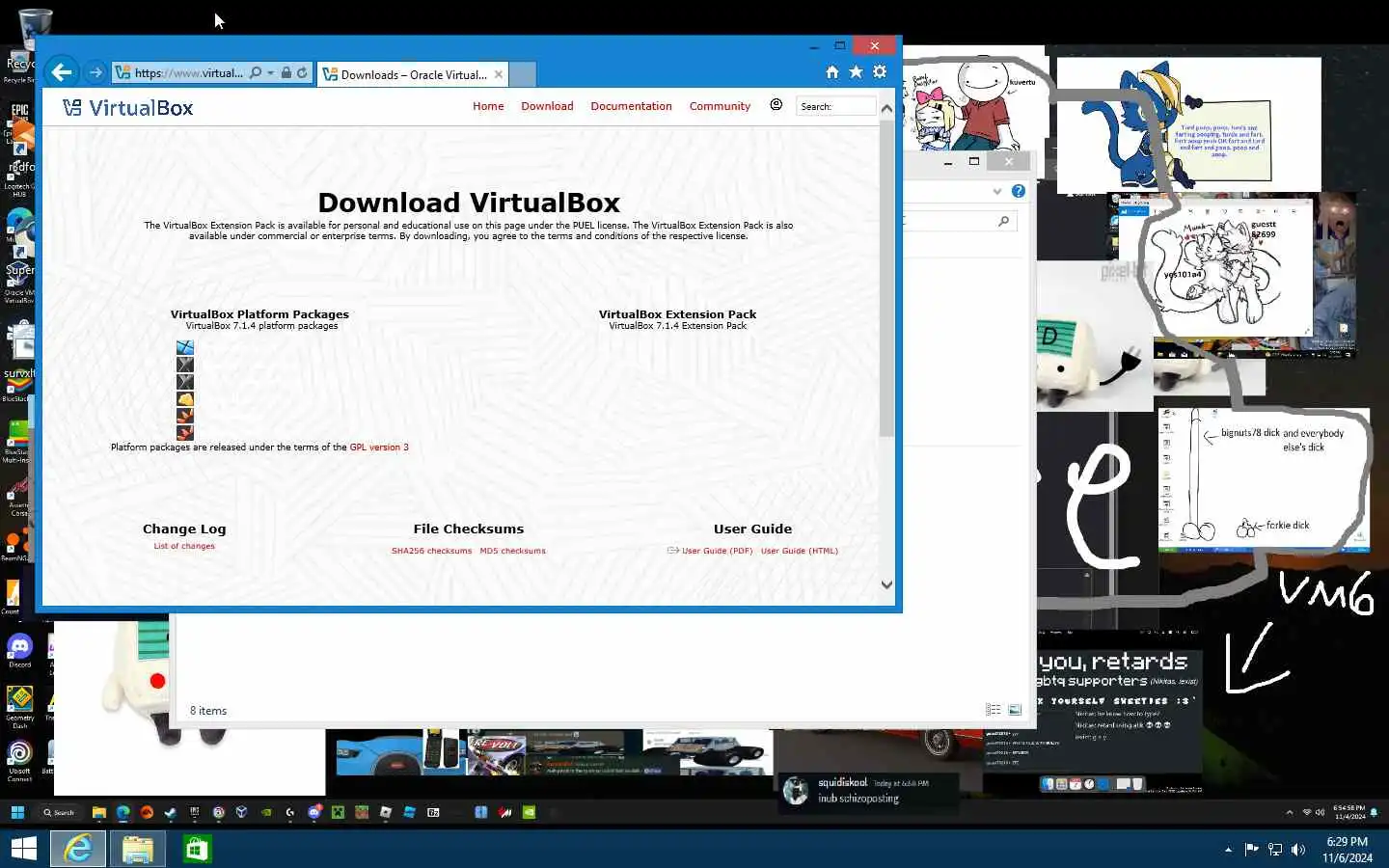The image size is (1389, 868).
Task: Click the first dark macOS platform package icon
Action: [185, 365]
